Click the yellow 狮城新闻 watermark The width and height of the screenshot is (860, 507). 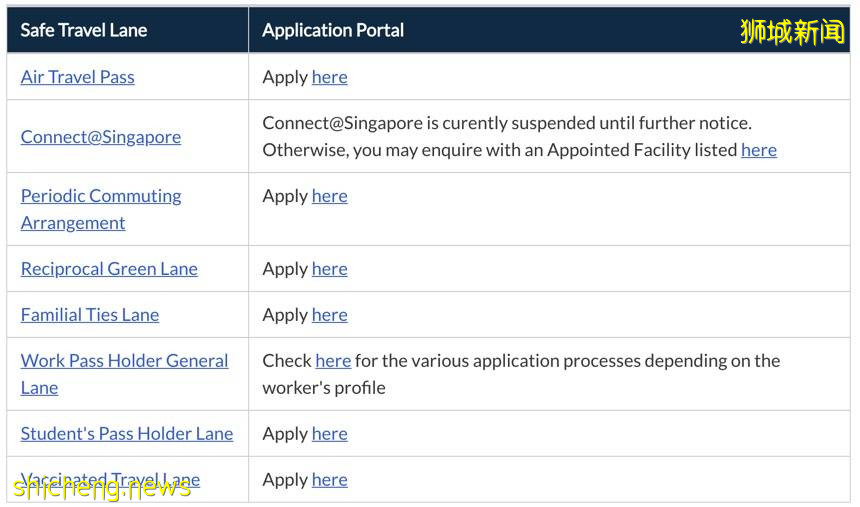[x=792, y=32]
